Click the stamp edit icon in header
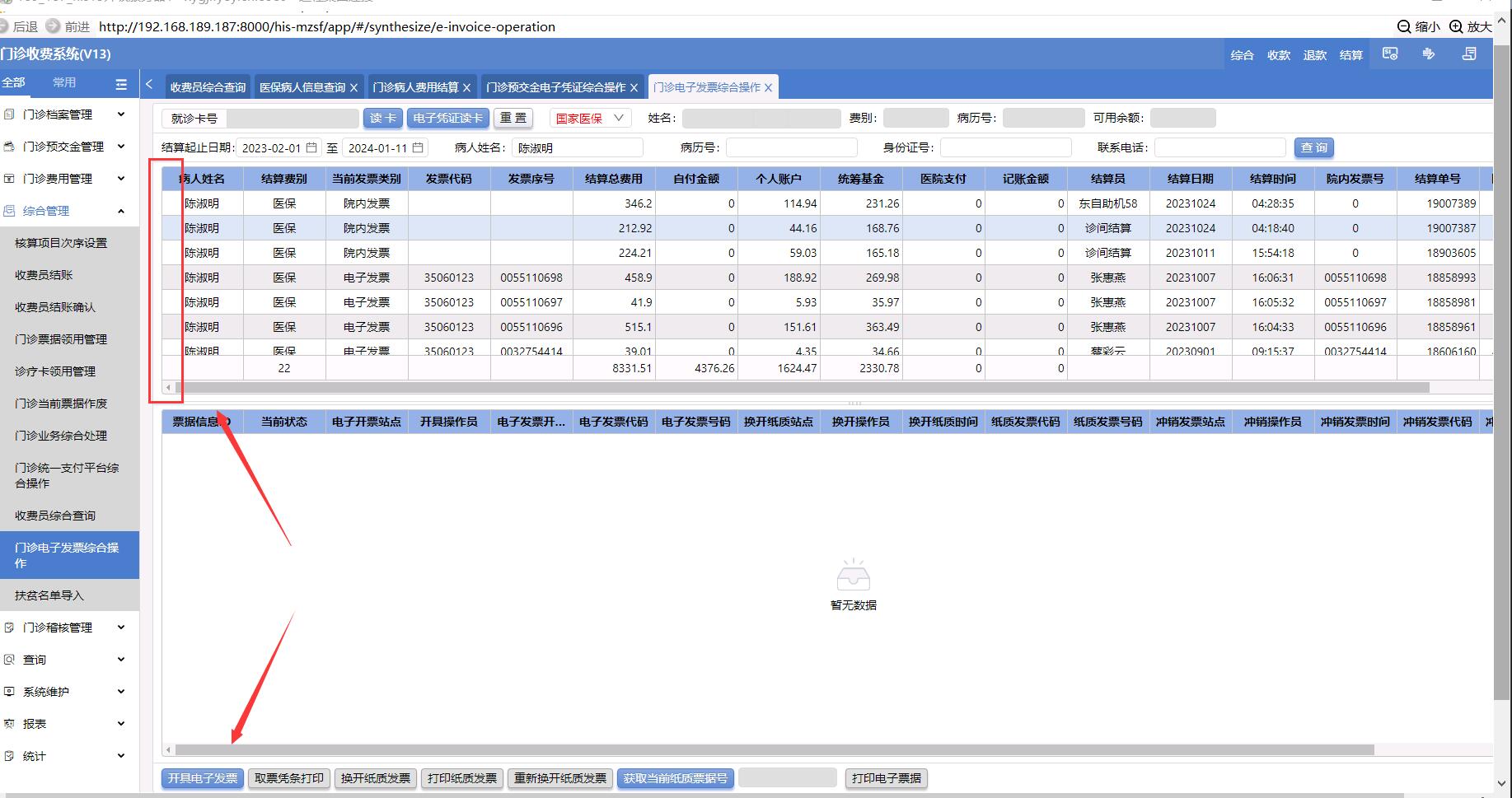The image size is (1512, 798). tap(1429, 54)
